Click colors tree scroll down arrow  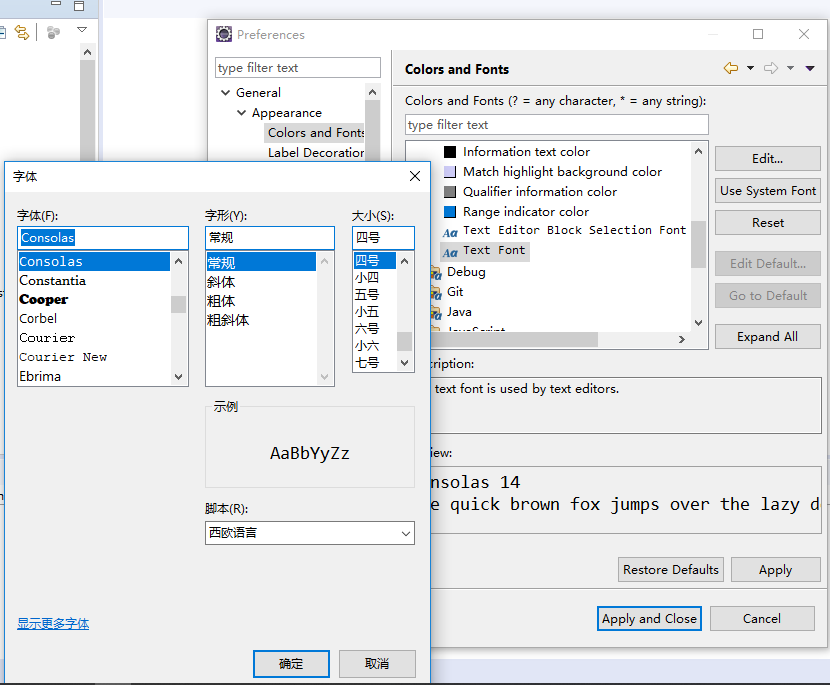(698, 322)
